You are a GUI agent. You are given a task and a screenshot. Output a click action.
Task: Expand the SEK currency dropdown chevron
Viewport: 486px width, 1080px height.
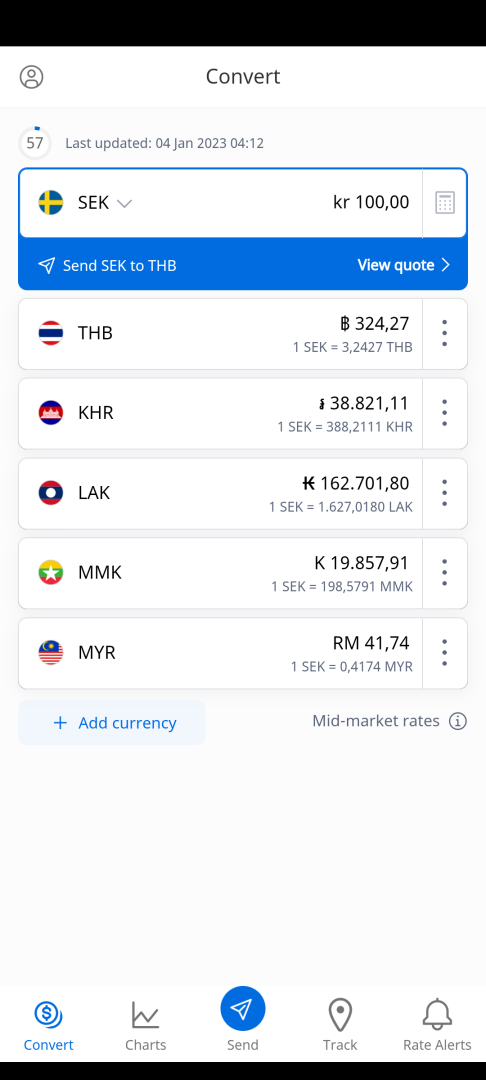point(124,203)
